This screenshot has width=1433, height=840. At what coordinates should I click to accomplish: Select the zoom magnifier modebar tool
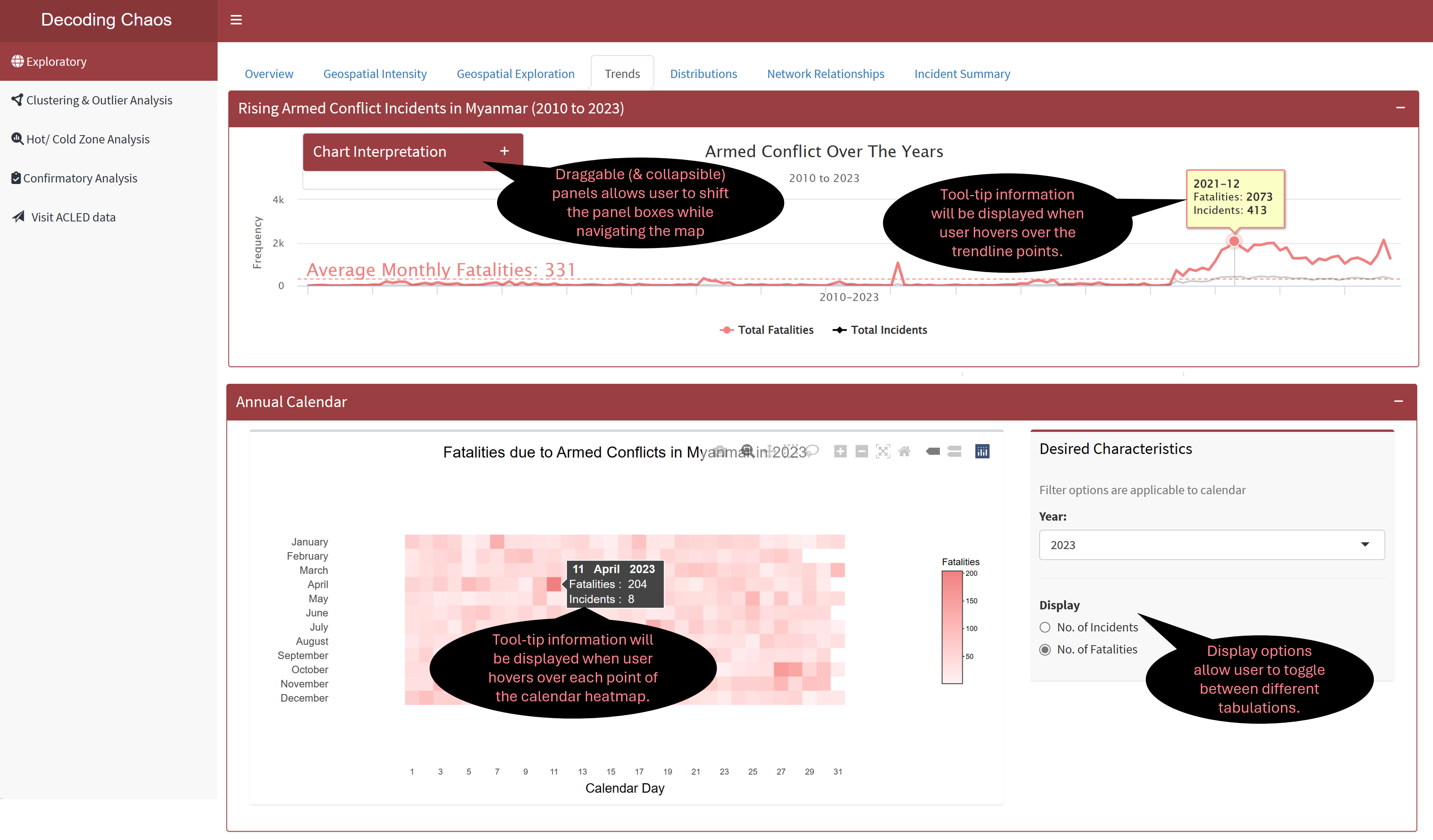[747, 451]
